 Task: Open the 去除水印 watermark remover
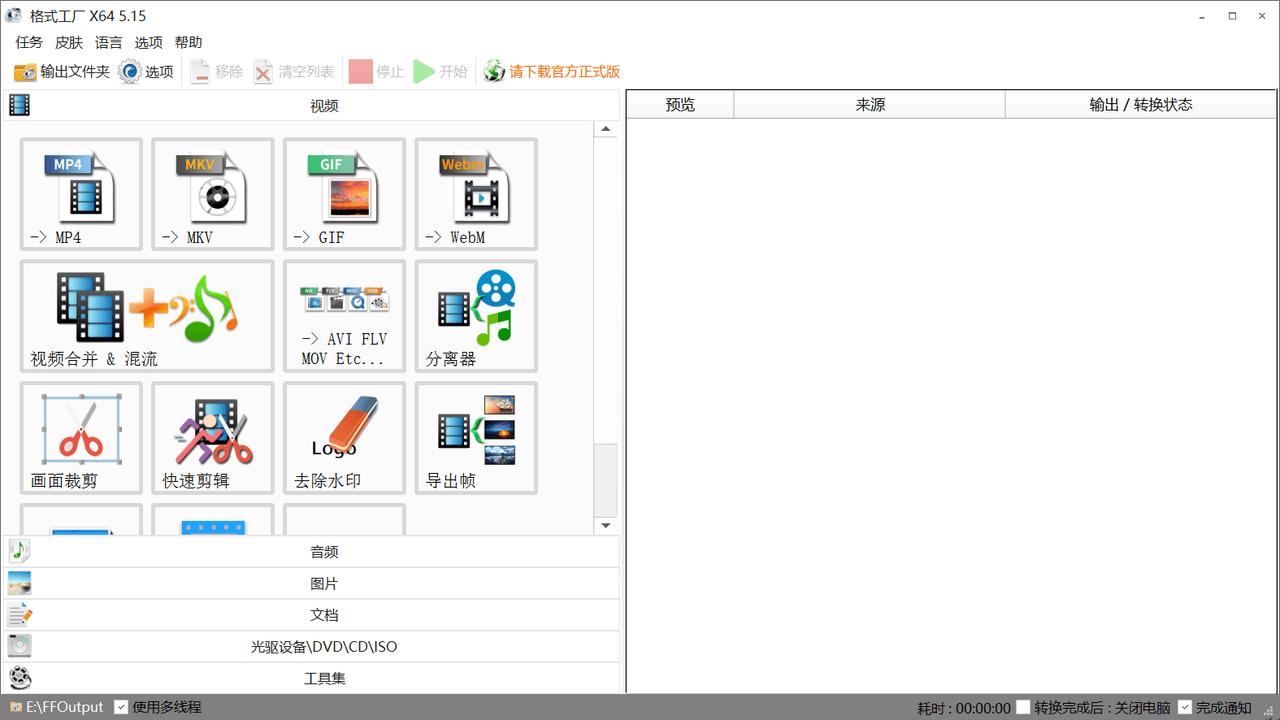tap(344, 438)
